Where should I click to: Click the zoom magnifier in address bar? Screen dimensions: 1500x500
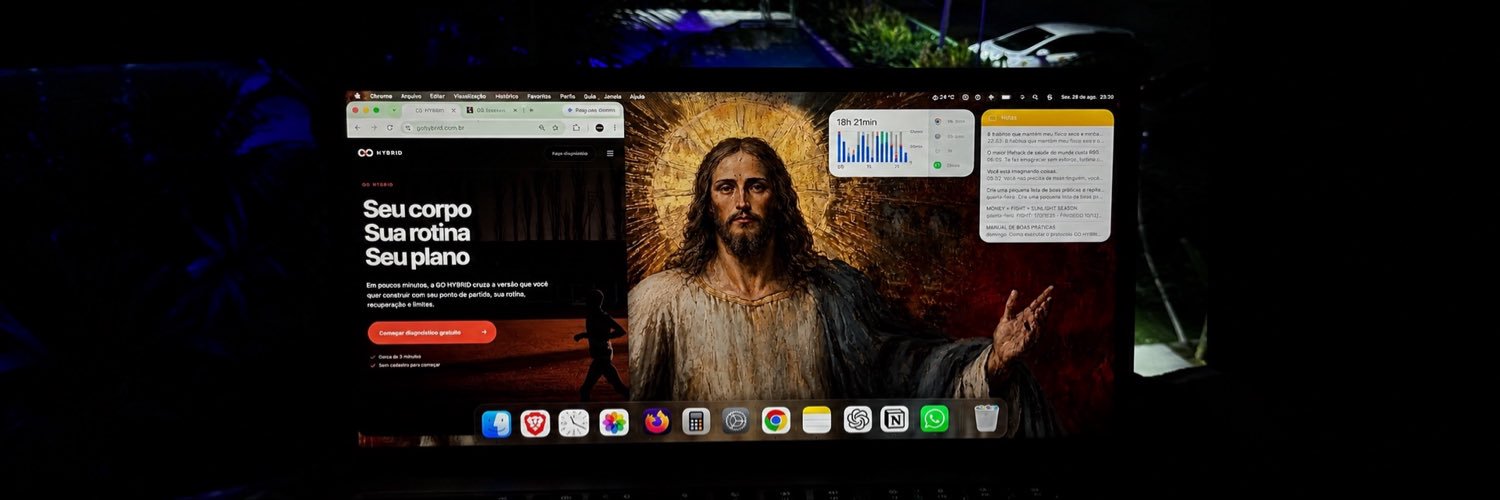click(x=541, y=127)
